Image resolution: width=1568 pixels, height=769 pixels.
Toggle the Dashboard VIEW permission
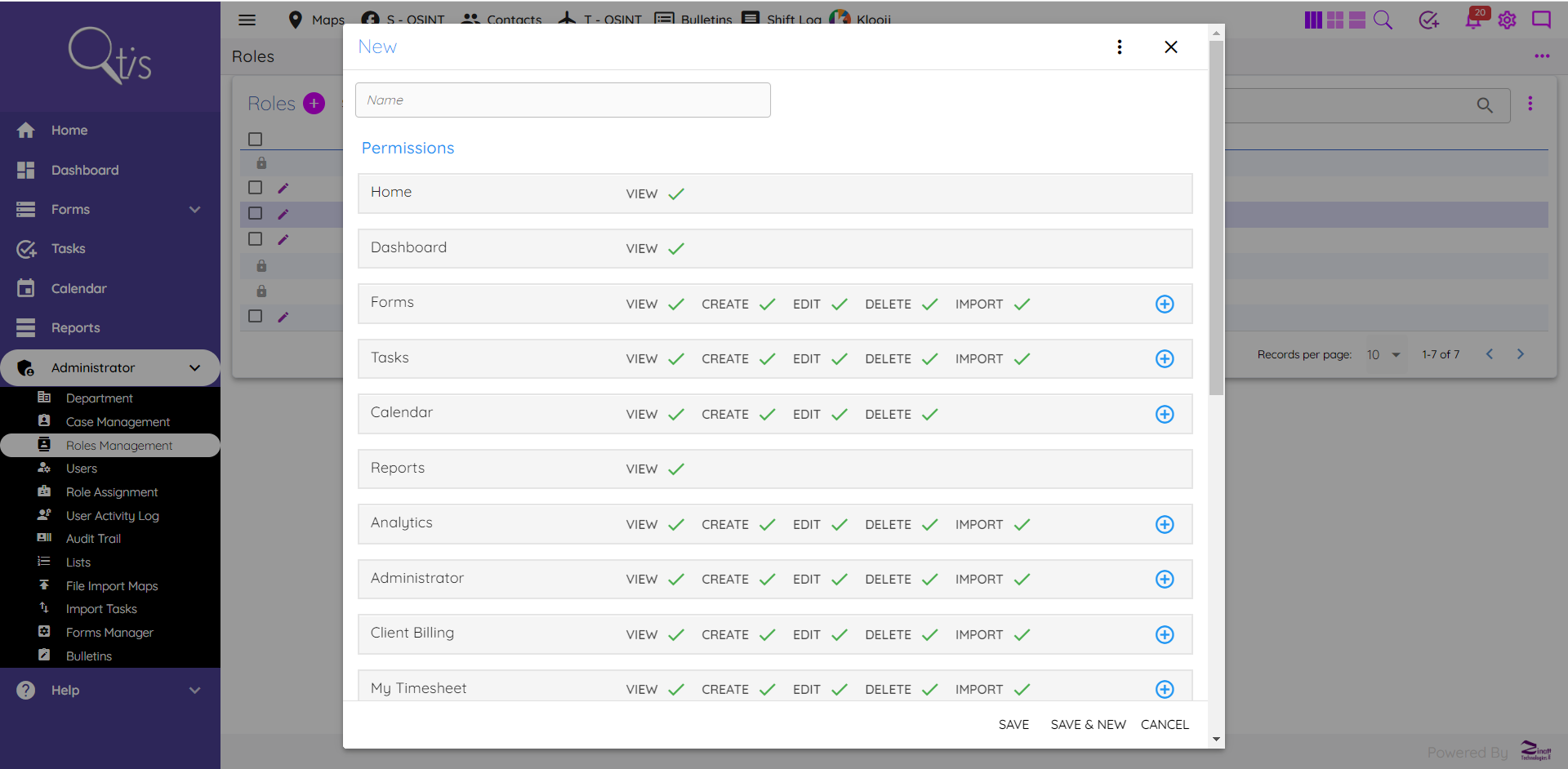[x=676, y=248]
